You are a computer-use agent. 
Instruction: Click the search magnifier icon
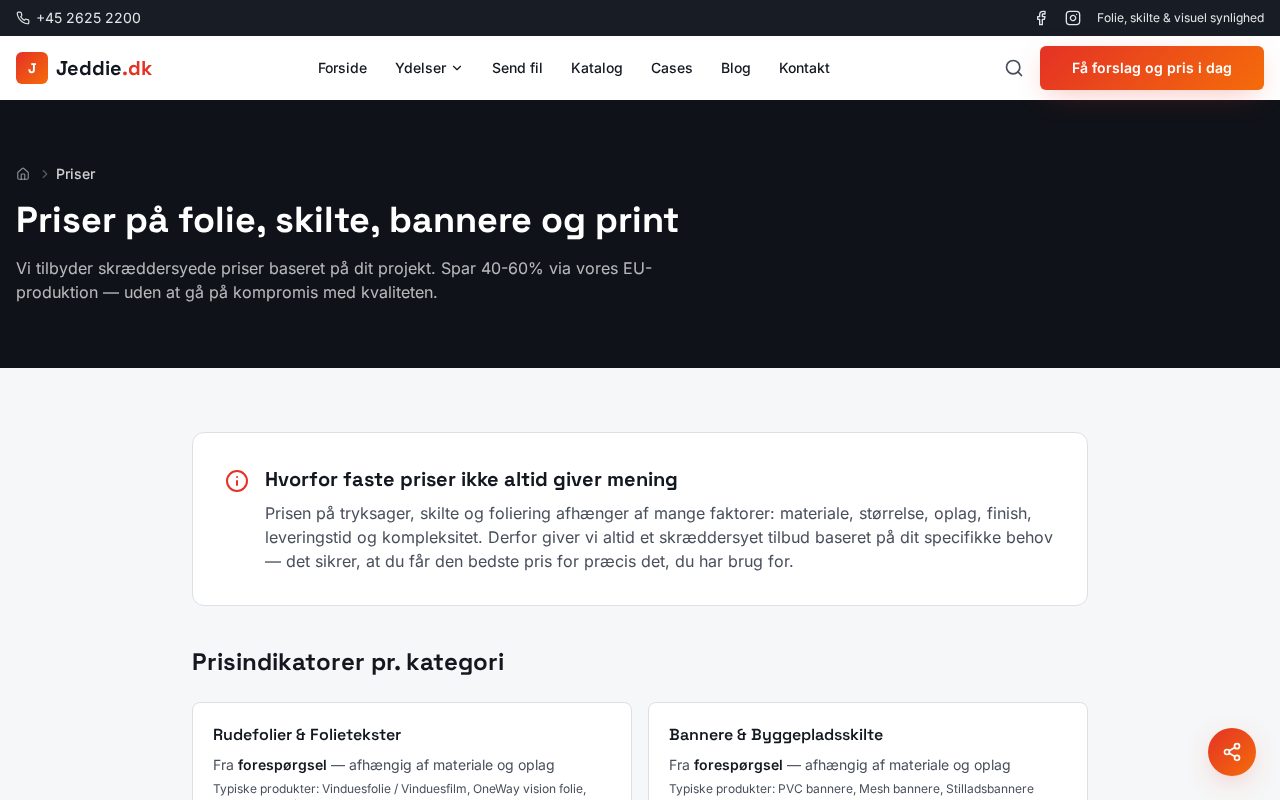point(1014,68)
